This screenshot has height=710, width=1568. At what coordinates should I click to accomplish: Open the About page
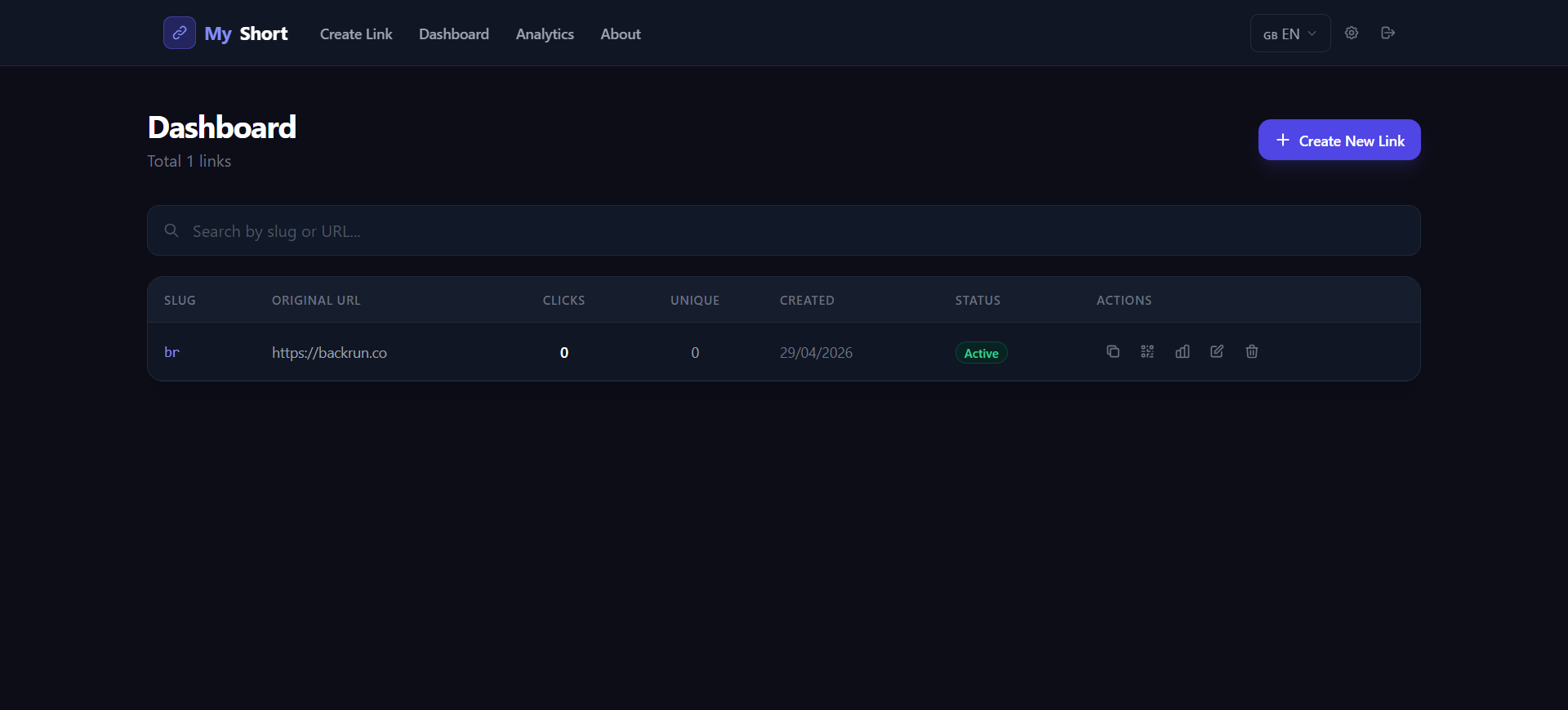tap(621, 33)
